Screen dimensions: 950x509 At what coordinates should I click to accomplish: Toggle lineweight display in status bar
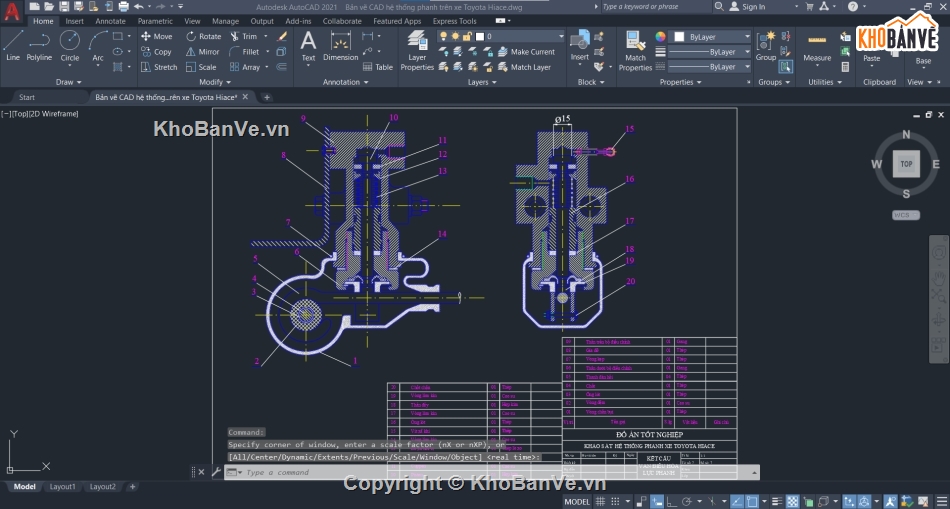777,501
